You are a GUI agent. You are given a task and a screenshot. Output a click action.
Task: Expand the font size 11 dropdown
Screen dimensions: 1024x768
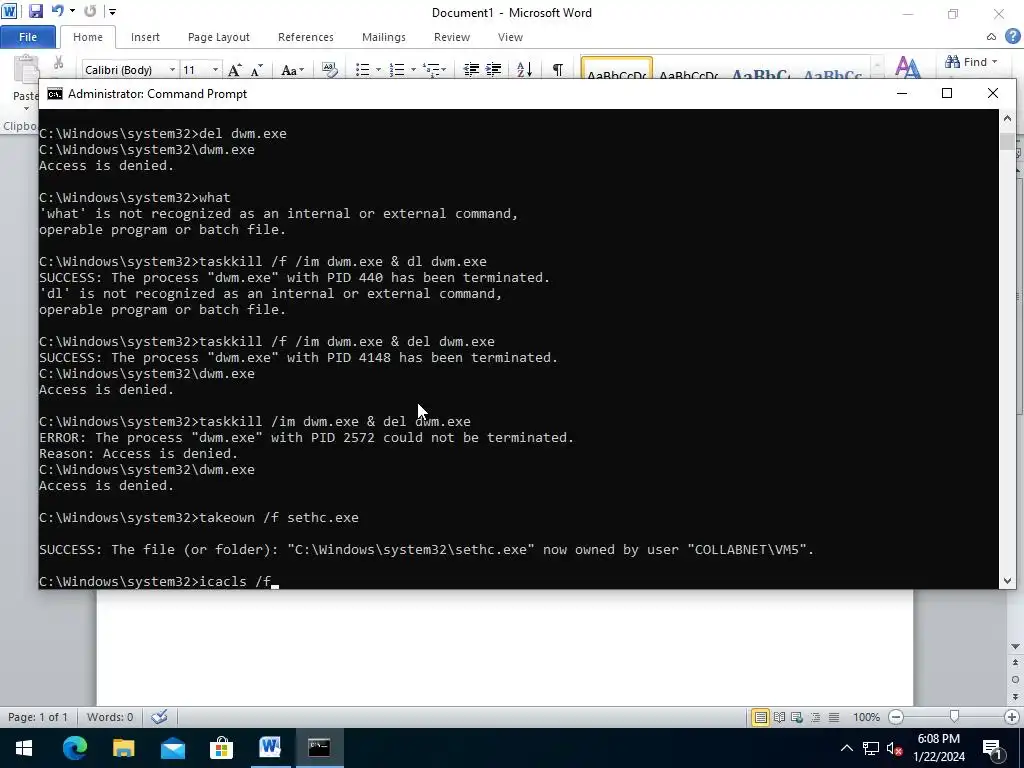pos(215,70)
